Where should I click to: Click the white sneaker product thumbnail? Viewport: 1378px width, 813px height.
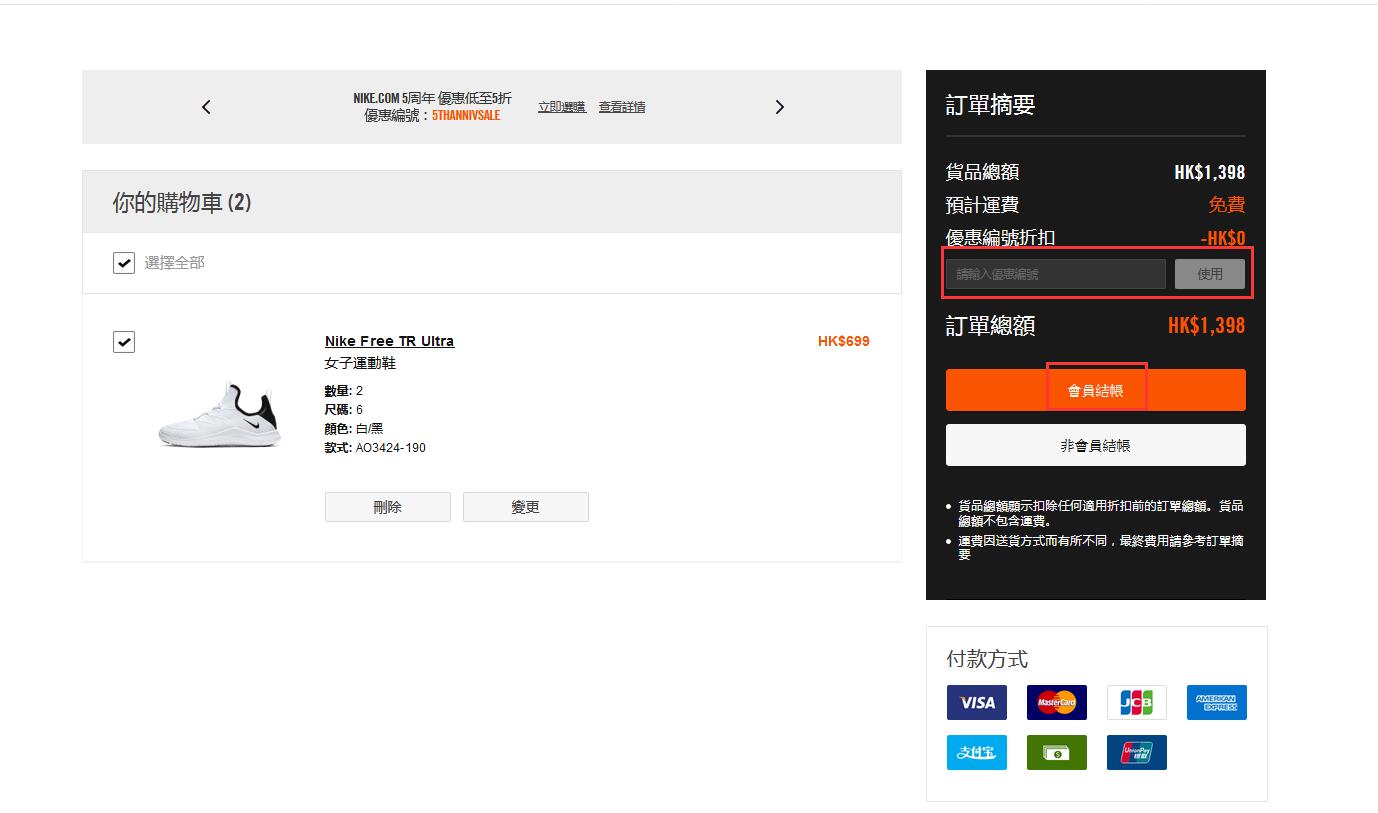pyautogui.click(x=219, y=415)
